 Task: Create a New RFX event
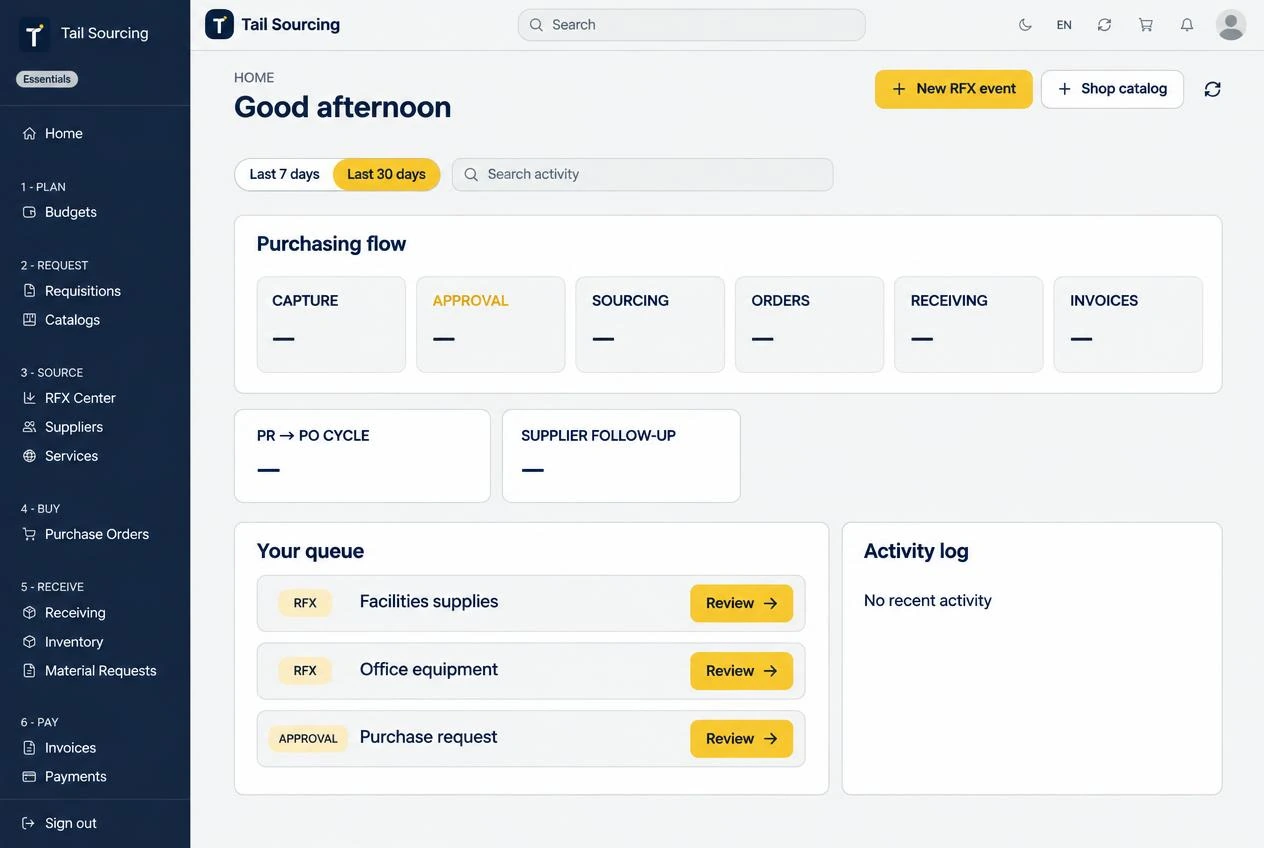point(953,89)
